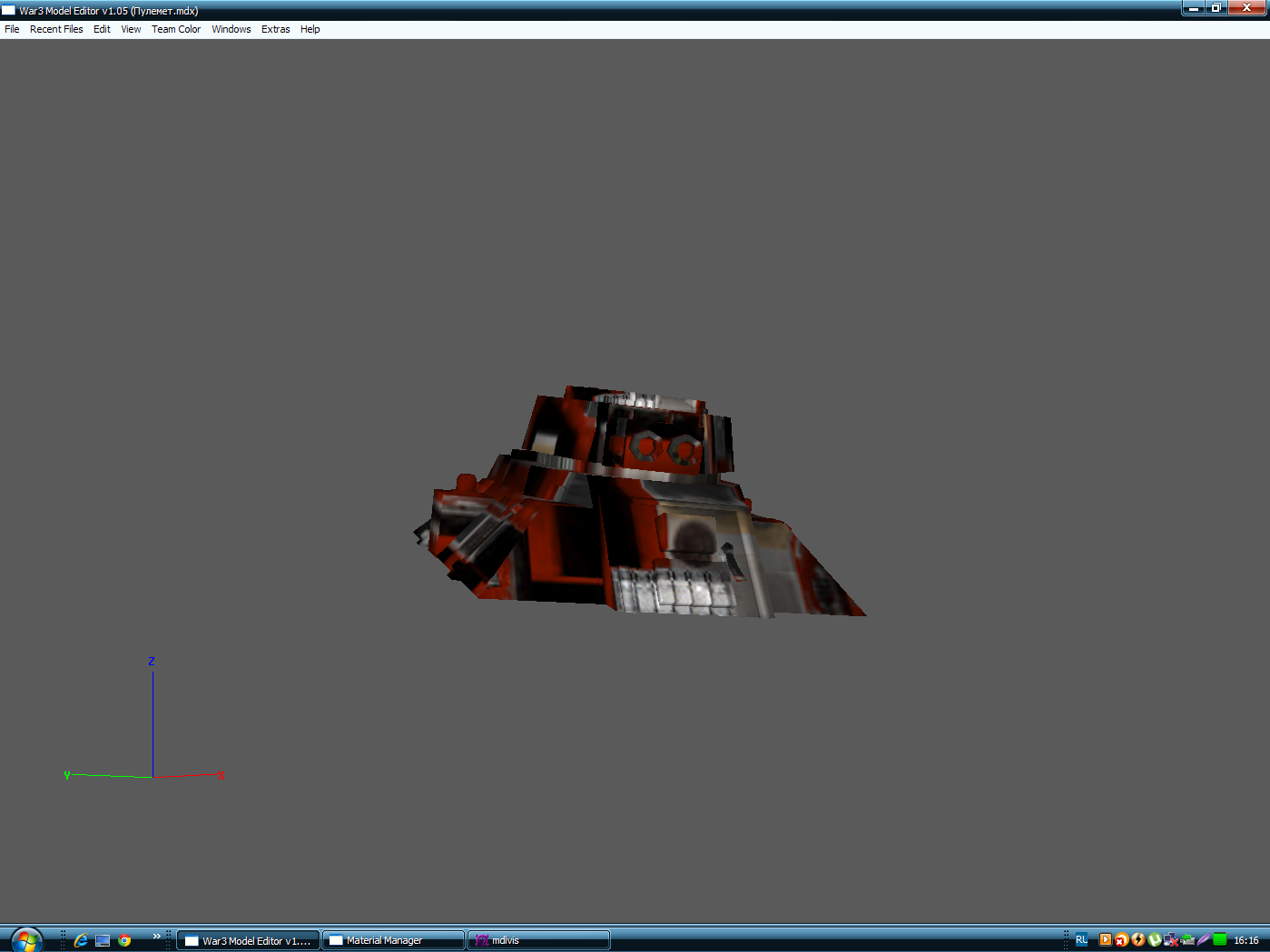Restore down the War3 Model Editor window
Screen dimensions: 1270x952
(x=1216, y=8)
